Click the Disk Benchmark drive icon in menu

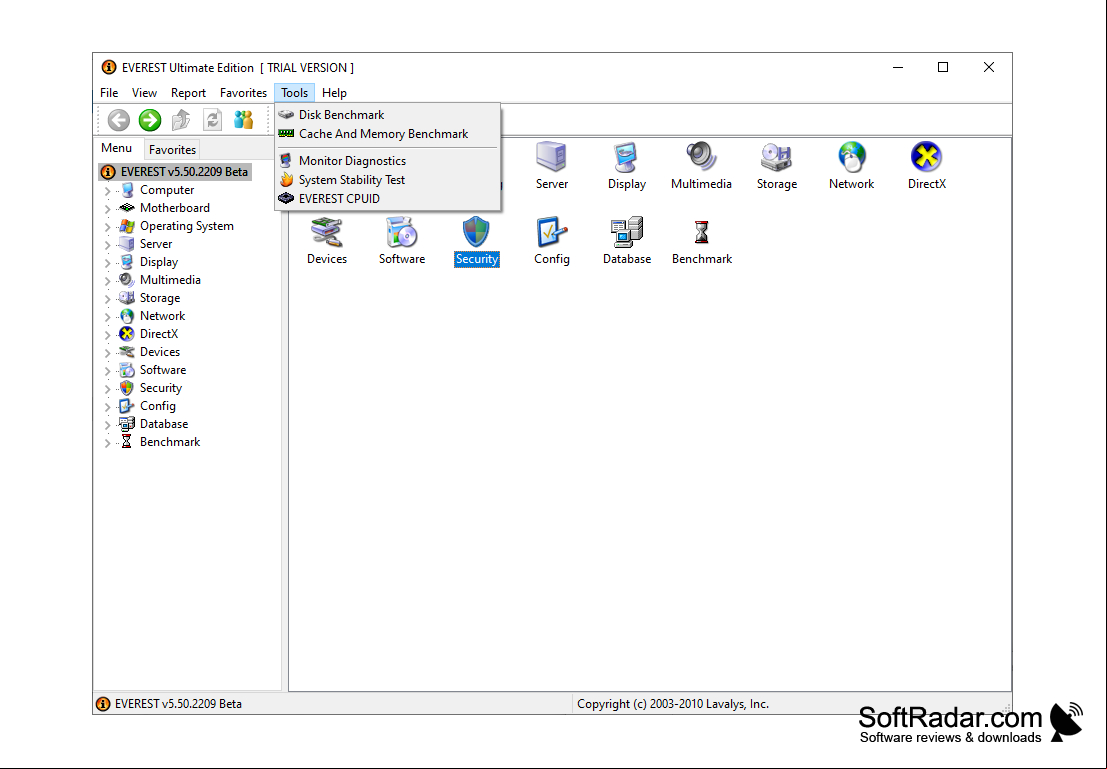(286, 114)
